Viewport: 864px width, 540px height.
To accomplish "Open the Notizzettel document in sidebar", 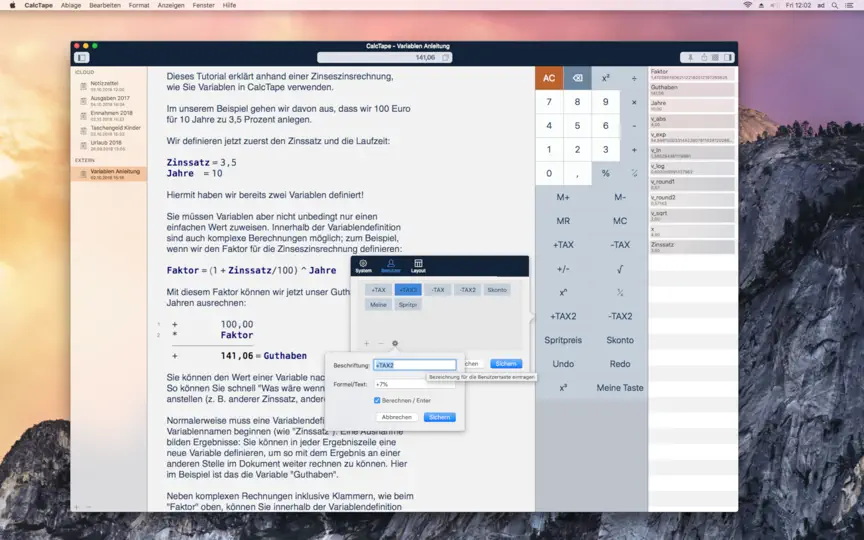I will (x=109, y=86).
